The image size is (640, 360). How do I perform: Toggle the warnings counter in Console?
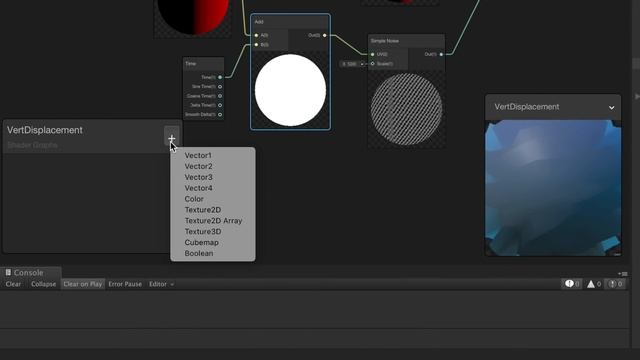[593, 284]
